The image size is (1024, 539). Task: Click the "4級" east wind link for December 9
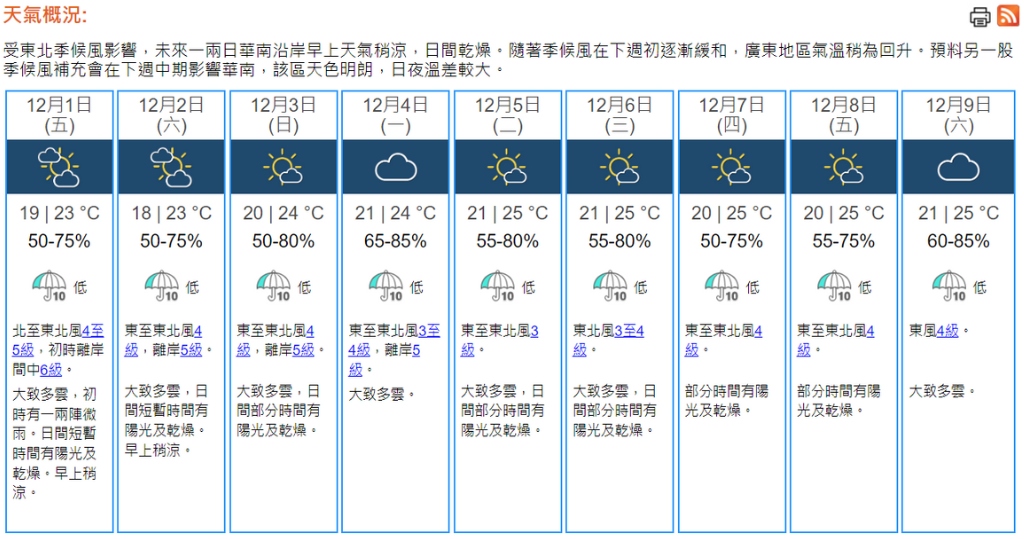[x=947, y=330]
